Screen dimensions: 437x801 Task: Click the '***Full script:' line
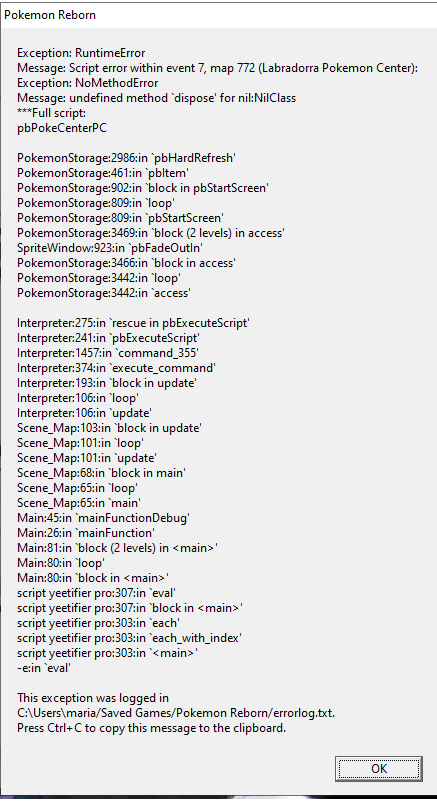(52, 113)
